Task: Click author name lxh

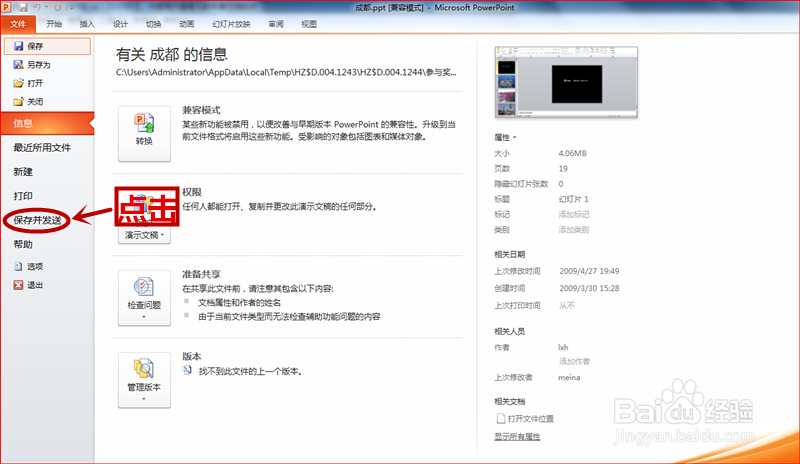Action: [563, 347]
